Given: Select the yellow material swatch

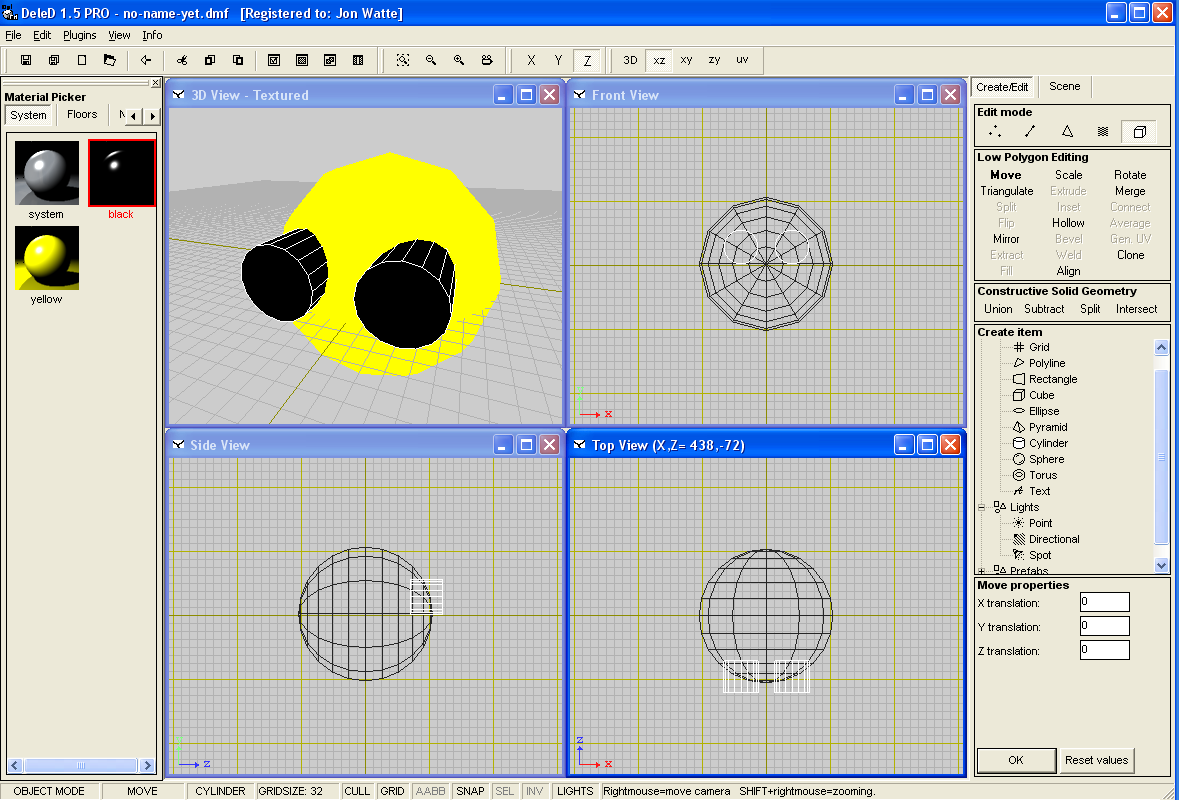Looking at the screenshot, I should point(46,257).
